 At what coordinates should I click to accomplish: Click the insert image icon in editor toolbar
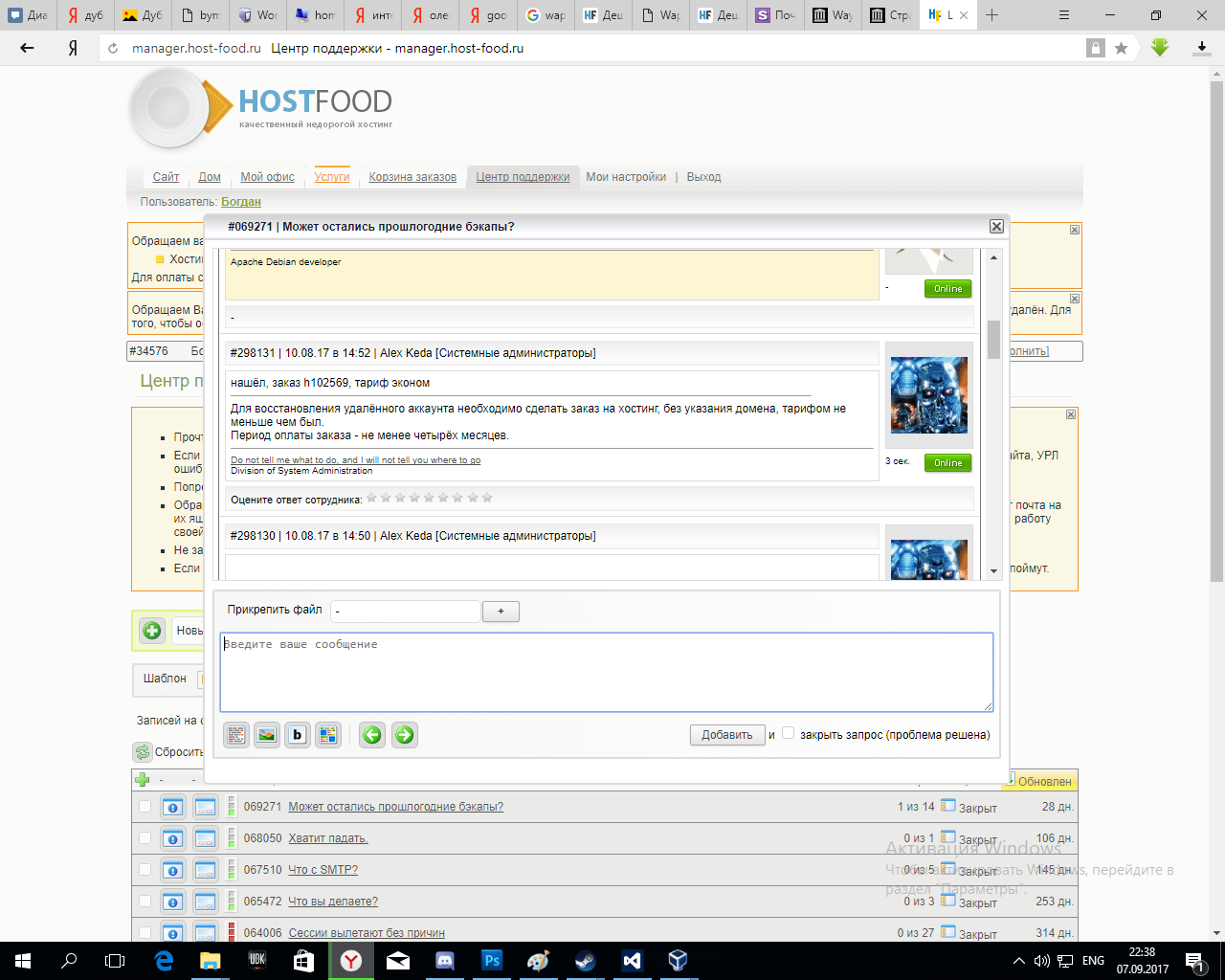tap(267, 735)
